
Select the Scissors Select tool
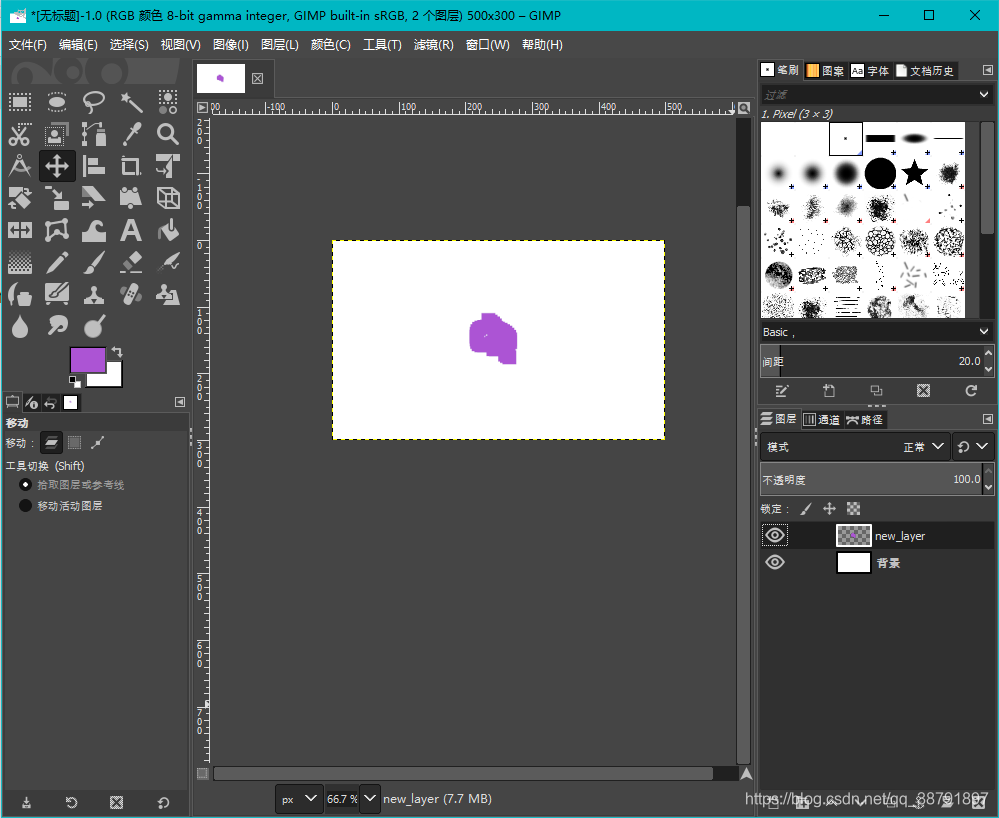[x=20, y=134]
